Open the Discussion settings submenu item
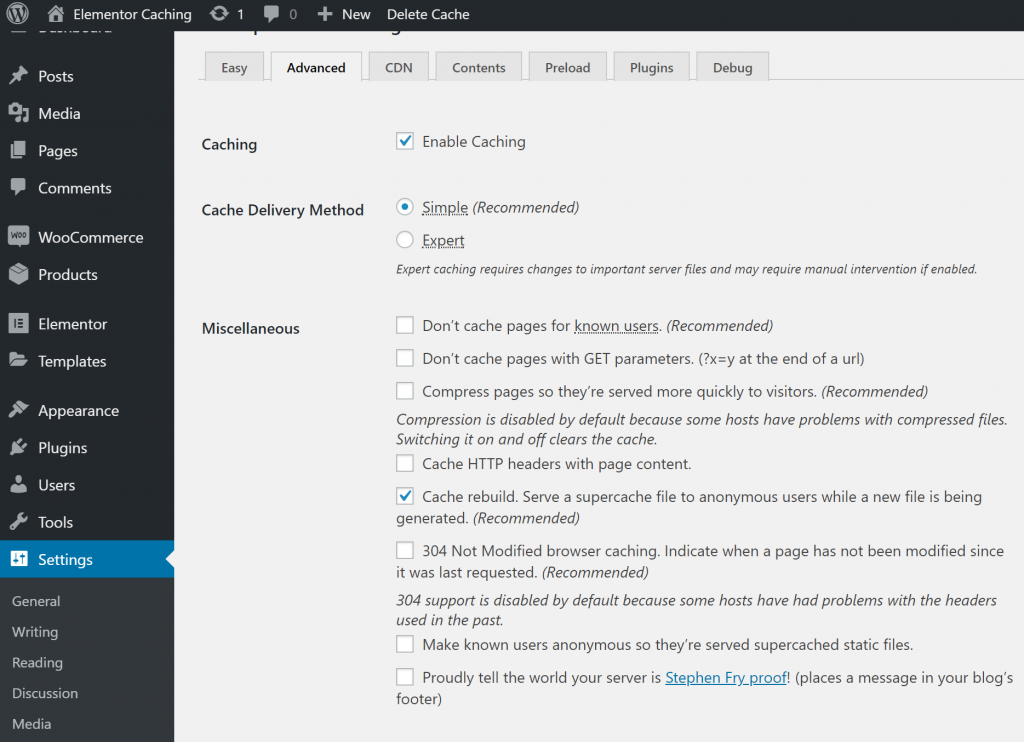This screenshot has height=742, width=1024. [x=45, y=693]
